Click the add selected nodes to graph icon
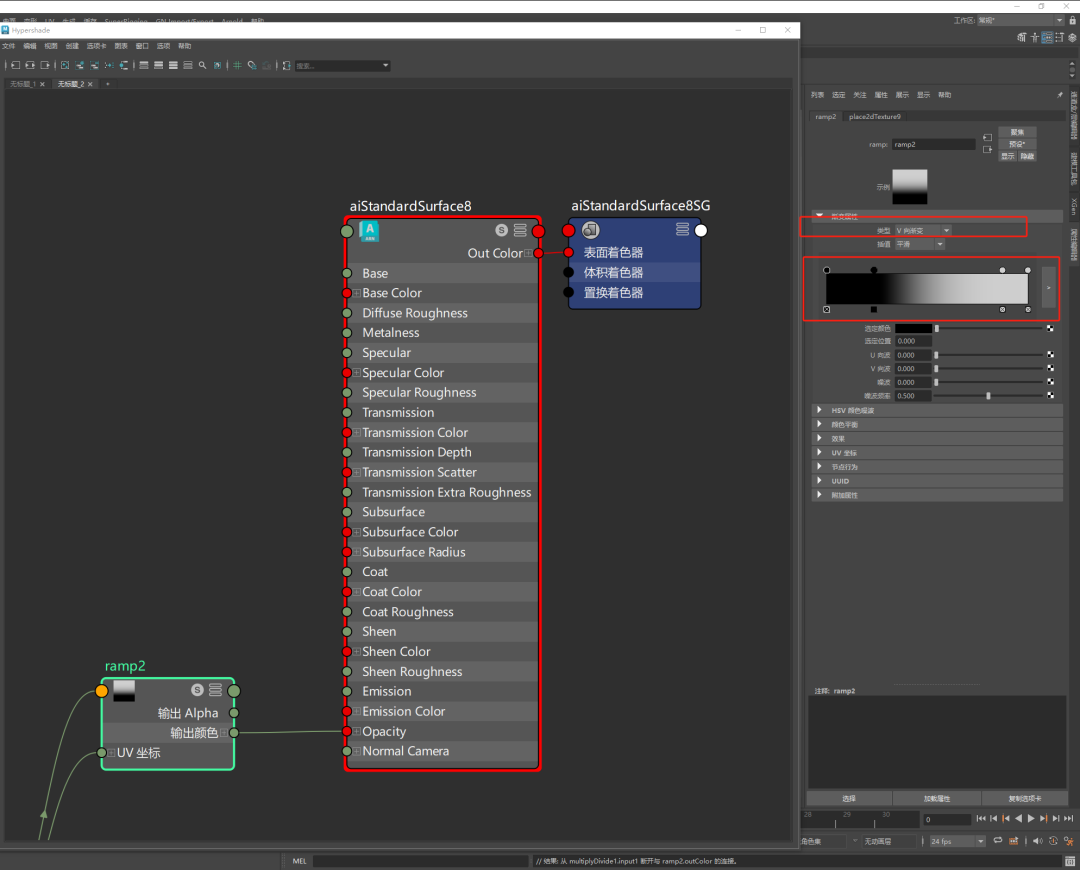Screen dimensions: 1080x870 coord(79,65)
